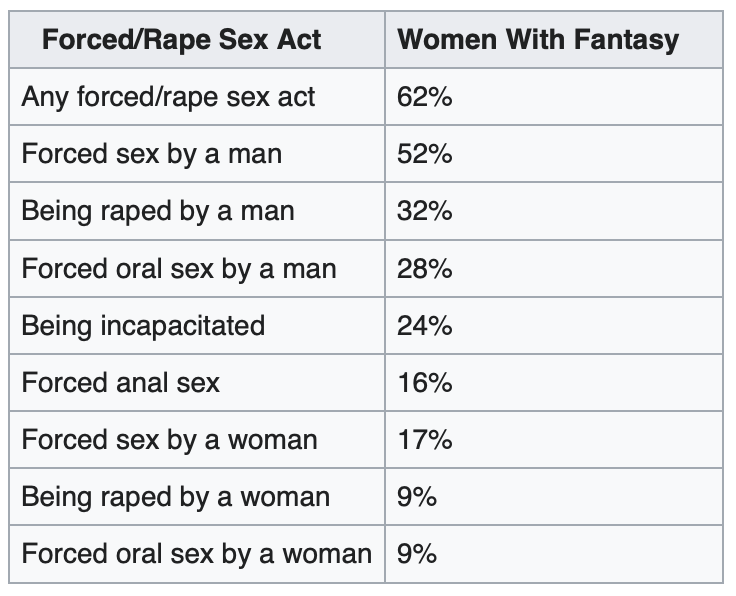The height and width of the screenshot is (596, 736).
Task: Select the "Forced anal sex" row label
Action: pos(120,382)
